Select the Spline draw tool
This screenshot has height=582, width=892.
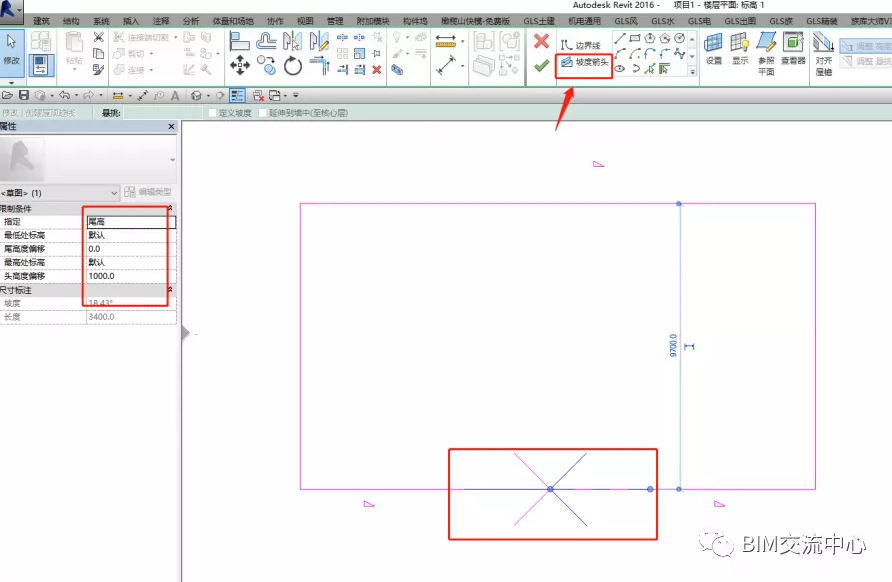click(679, 54)
